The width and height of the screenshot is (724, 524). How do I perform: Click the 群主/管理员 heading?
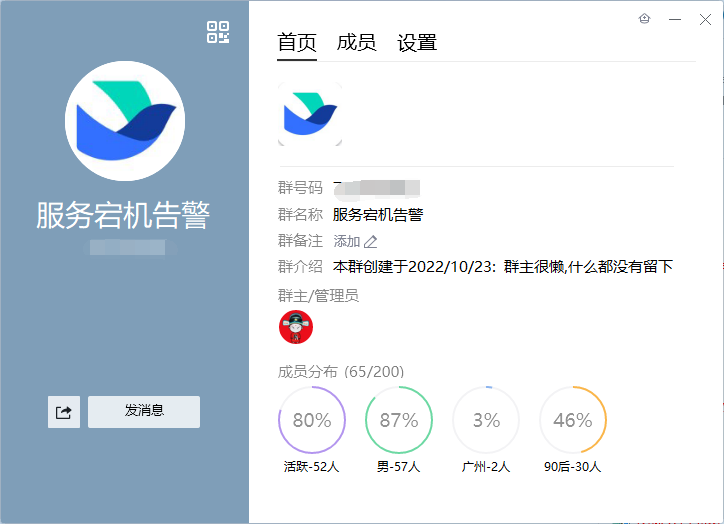pyautogui.click(x=318, y=296)
